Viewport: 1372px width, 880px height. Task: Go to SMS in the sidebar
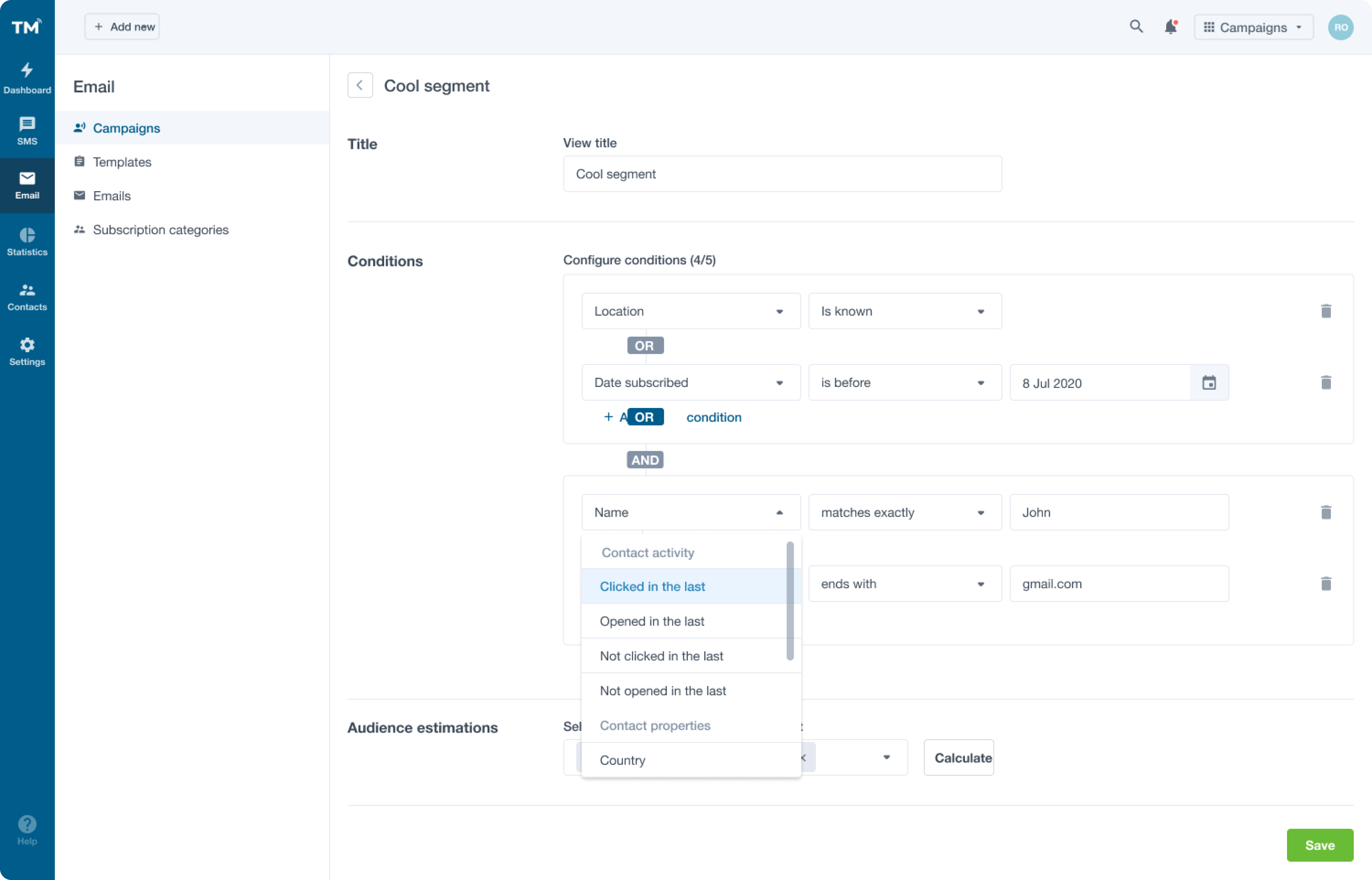[27, 131]
